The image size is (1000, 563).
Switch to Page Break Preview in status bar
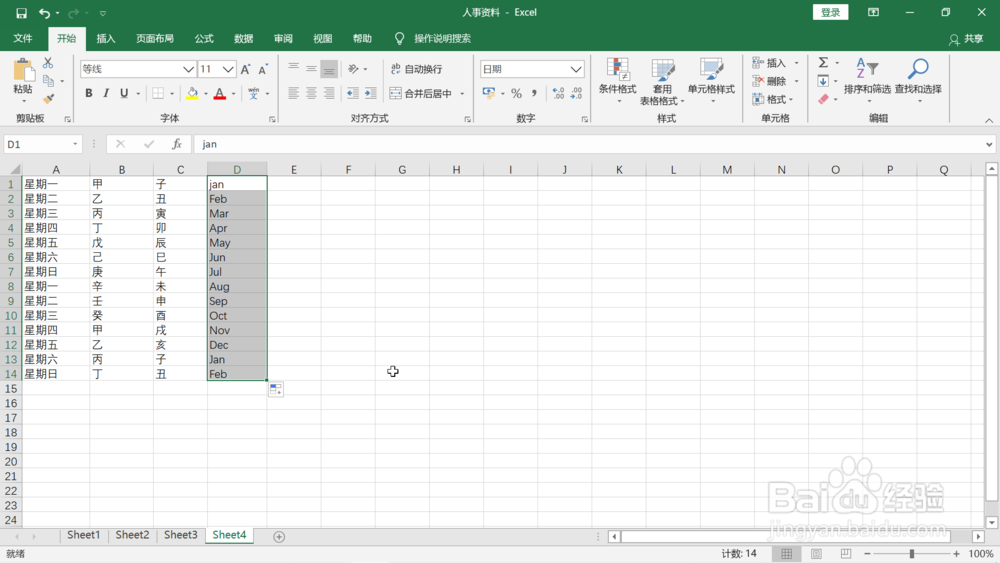[x=846, y=553]
